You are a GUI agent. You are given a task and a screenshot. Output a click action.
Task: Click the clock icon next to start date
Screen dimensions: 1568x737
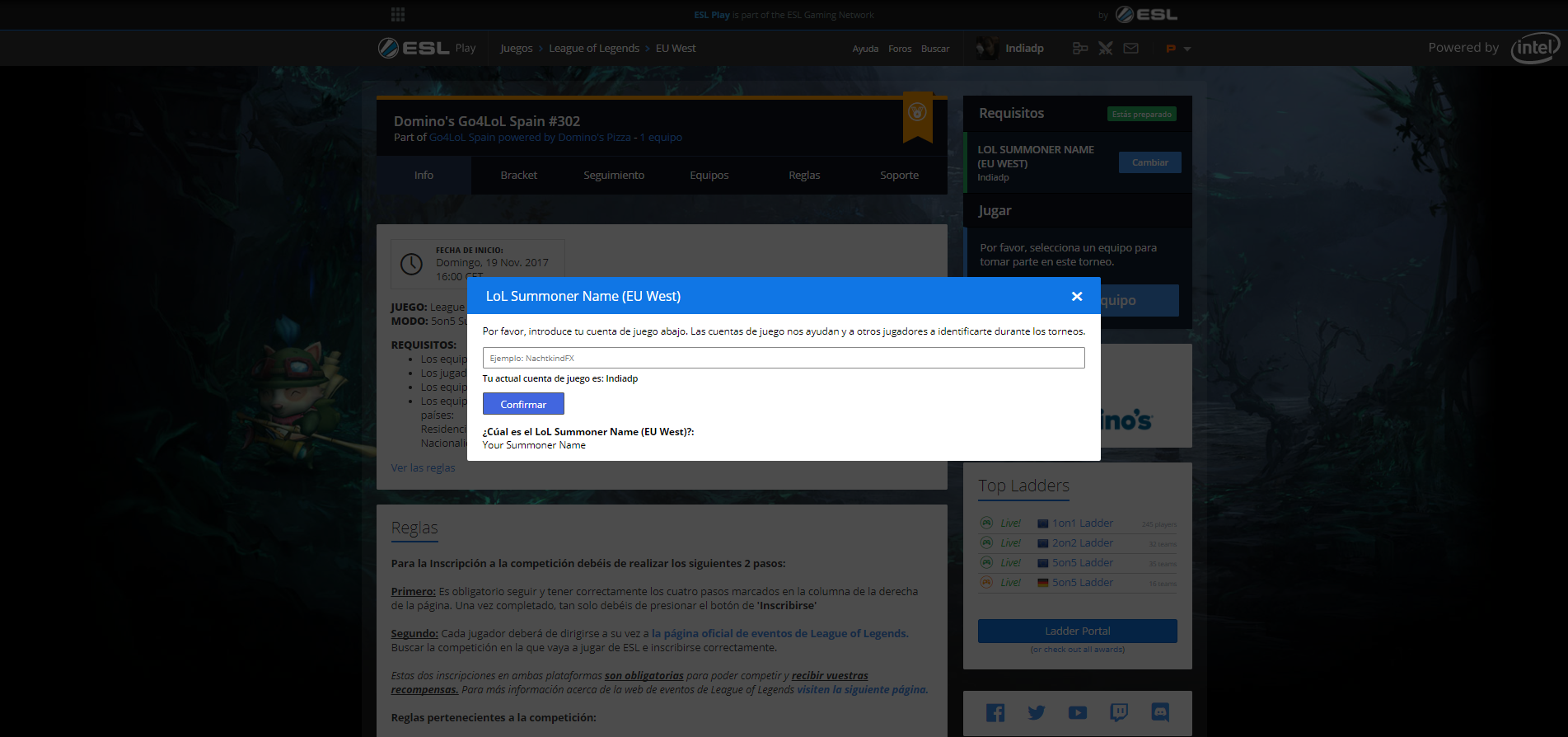point(411,264)
